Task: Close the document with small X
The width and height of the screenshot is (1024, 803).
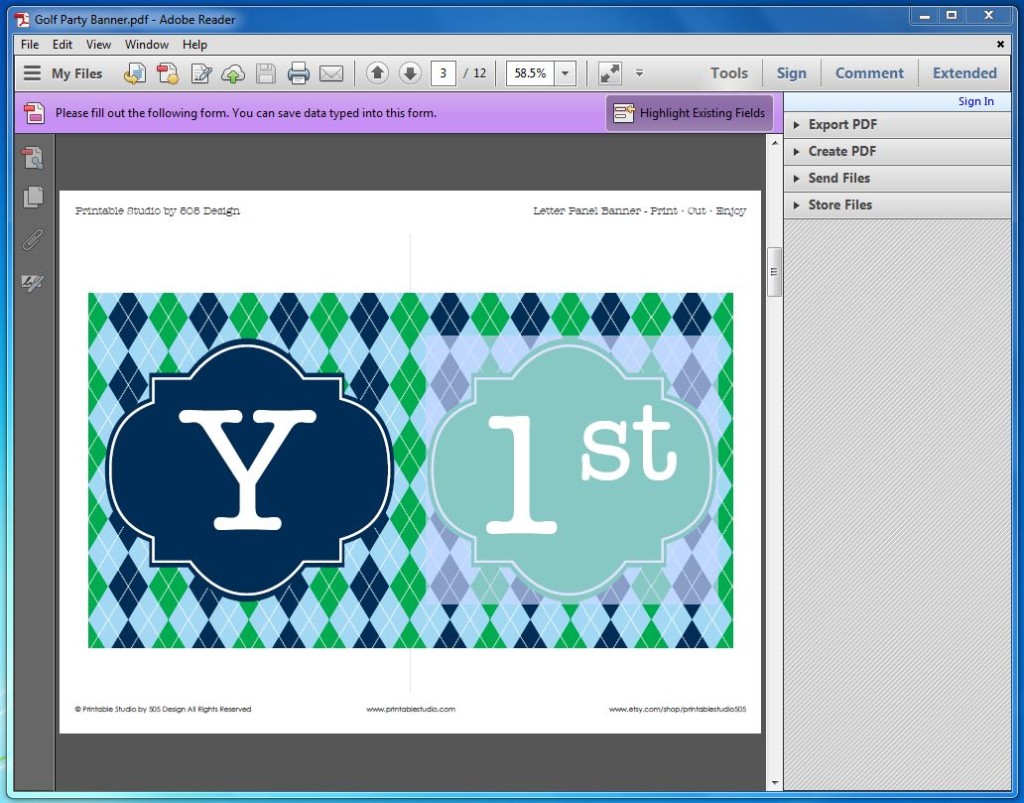Action: click(1000, 44)
